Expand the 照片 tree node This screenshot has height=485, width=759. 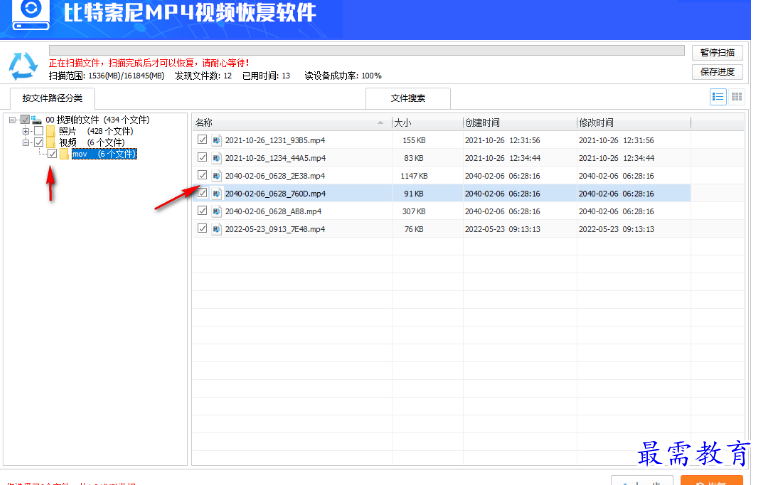(x=26, y=131)
